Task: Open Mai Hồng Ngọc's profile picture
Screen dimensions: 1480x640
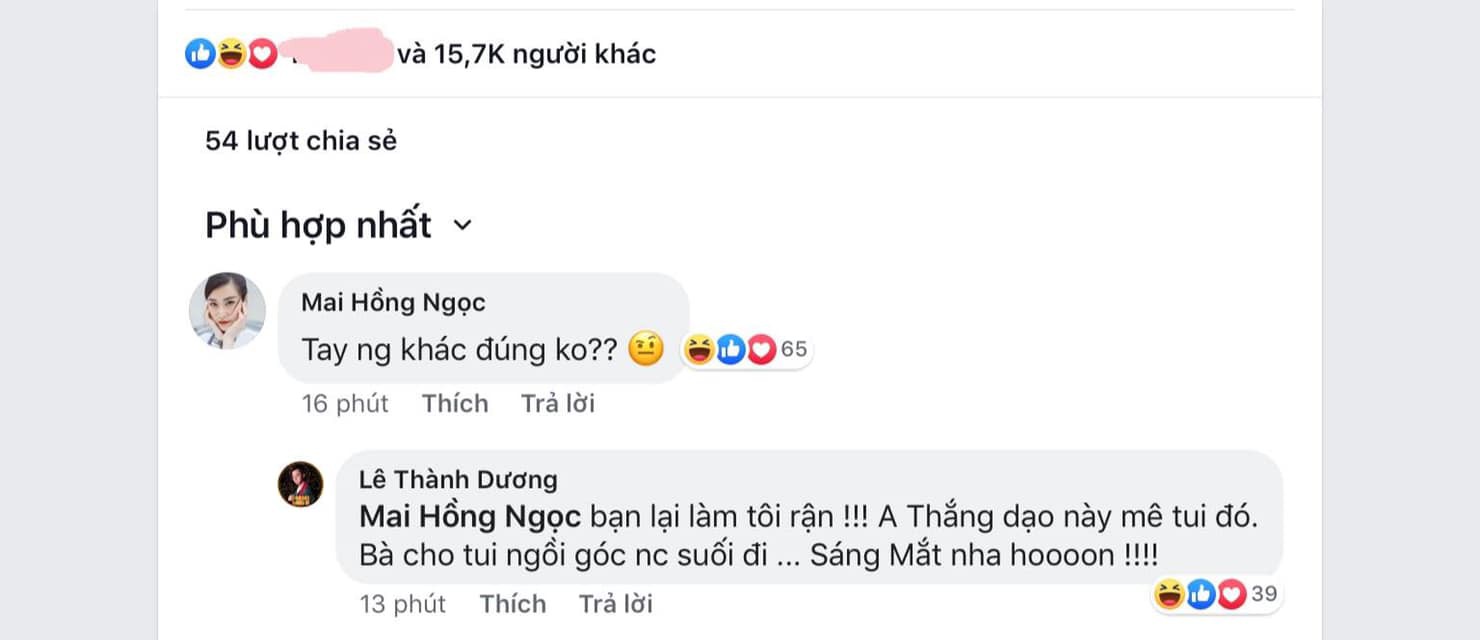Action: tap(228, 311)
